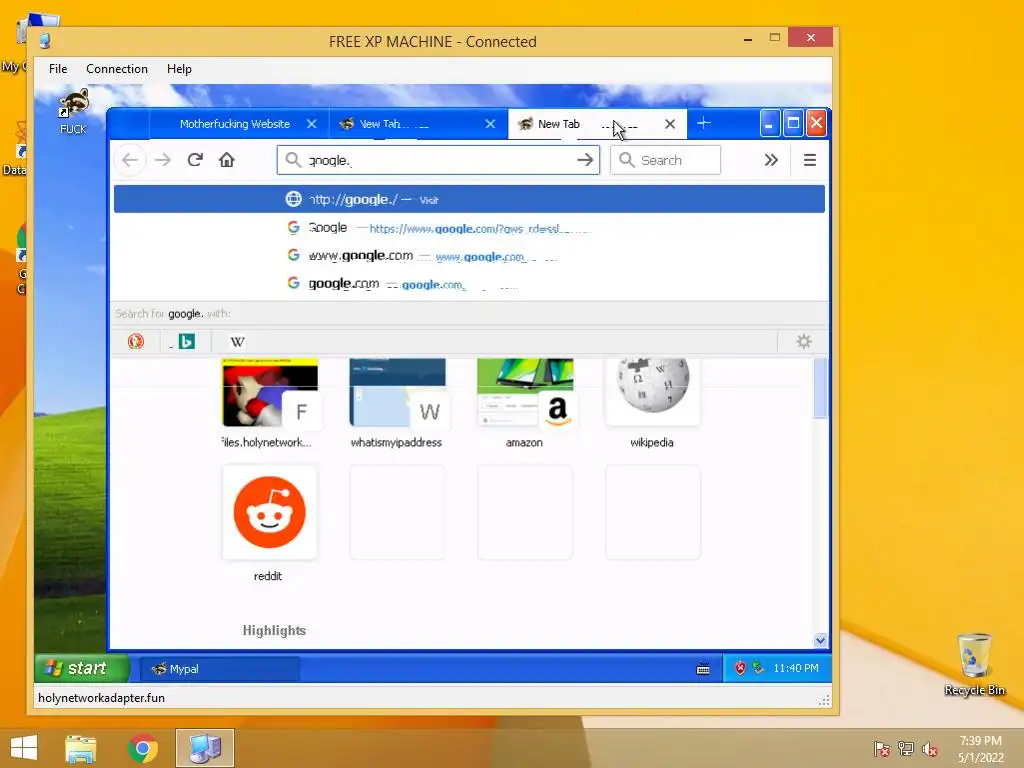
Task: Click the Go arrow in address bar
Action: click(585, 160)
